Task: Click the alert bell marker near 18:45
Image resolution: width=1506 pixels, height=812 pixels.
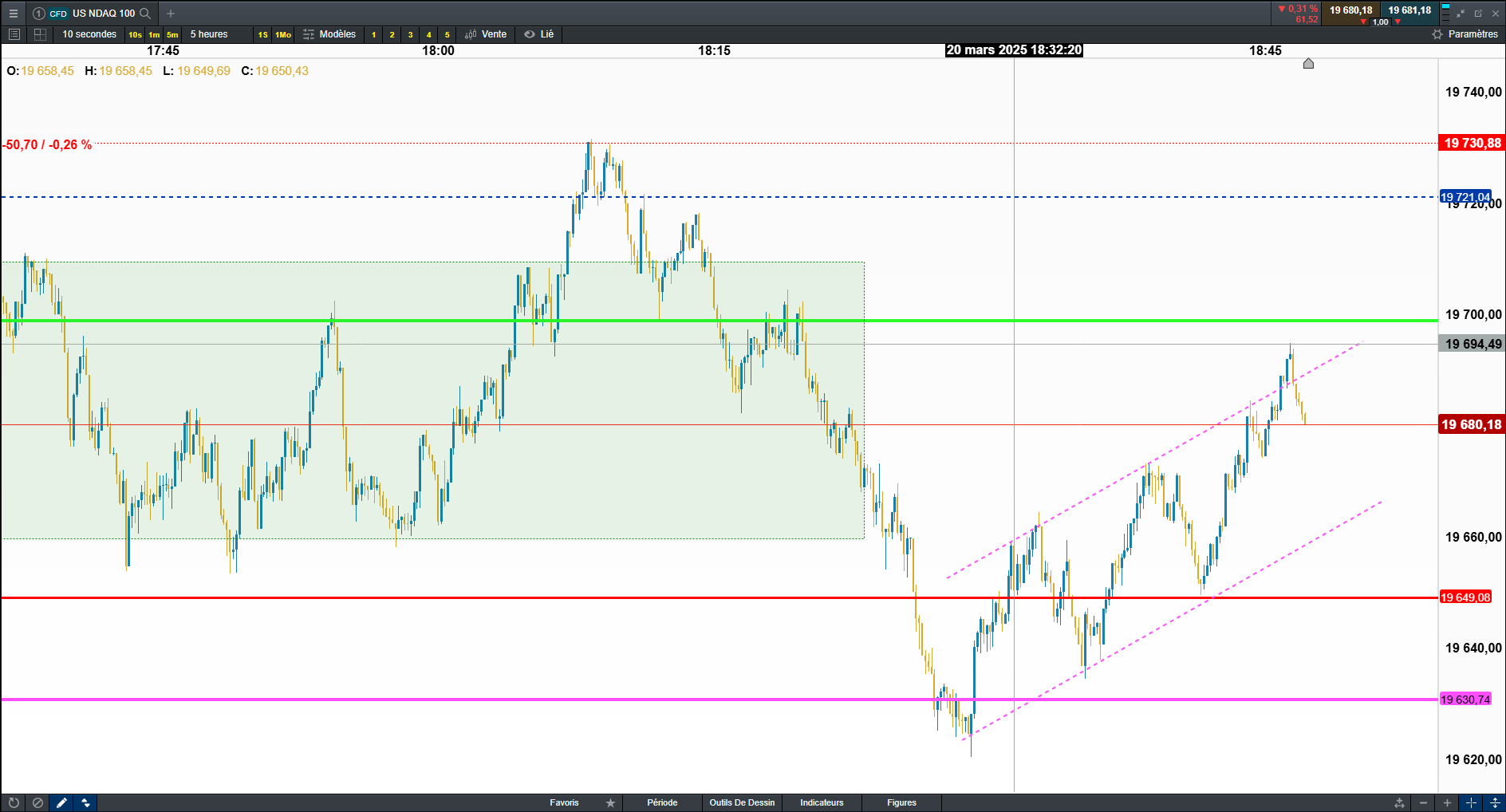Action: [1308, 64]
